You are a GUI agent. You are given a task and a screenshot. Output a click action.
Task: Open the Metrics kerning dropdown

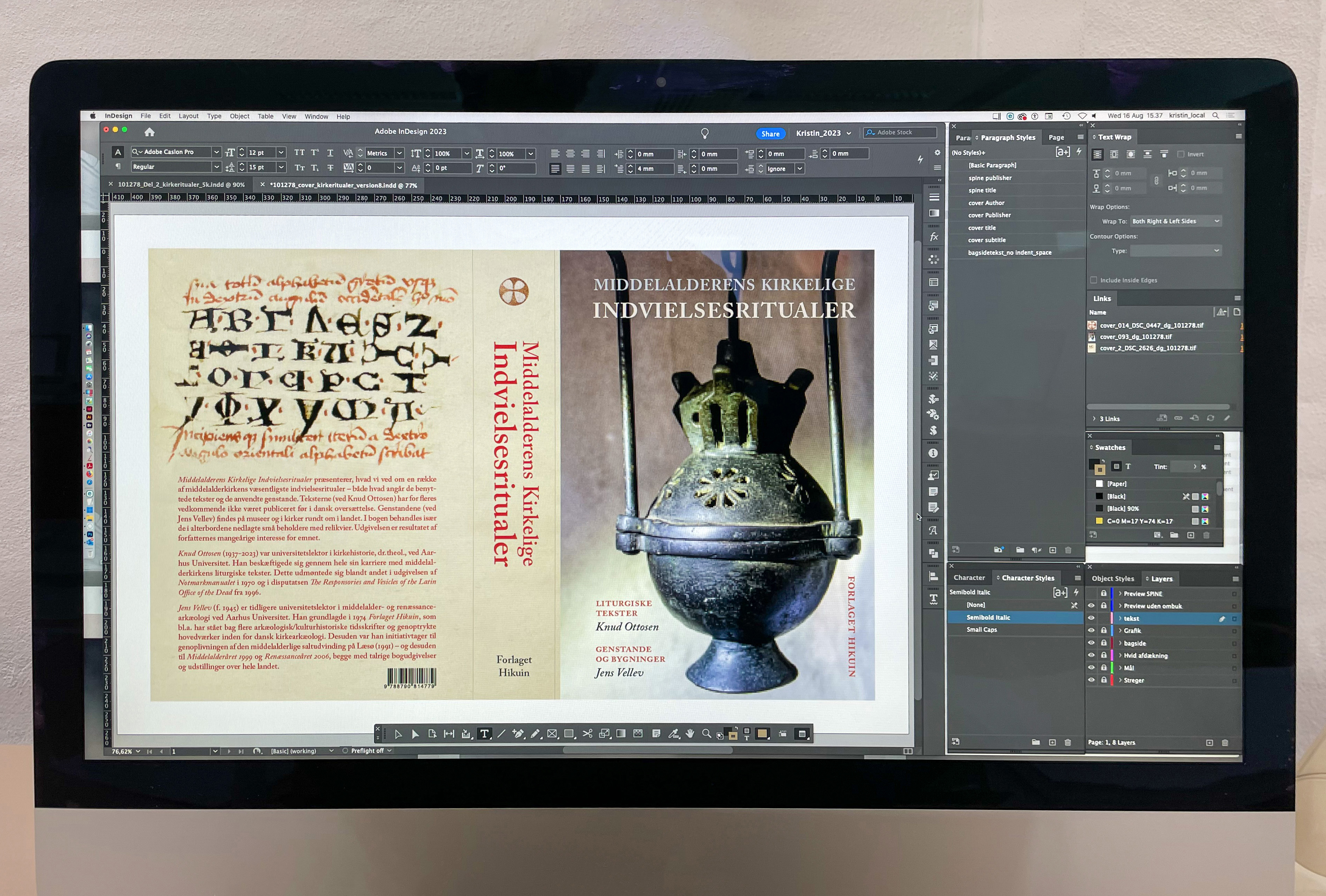point(399,153)
